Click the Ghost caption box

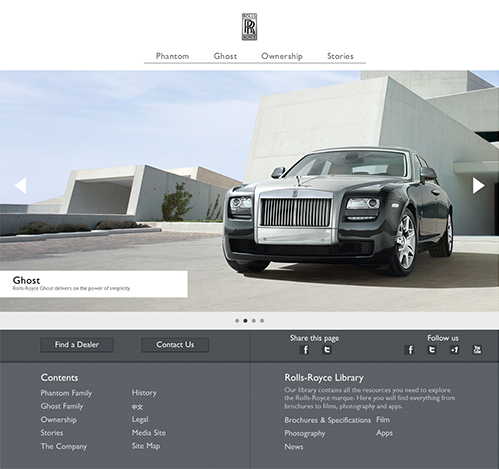(94, 284)
